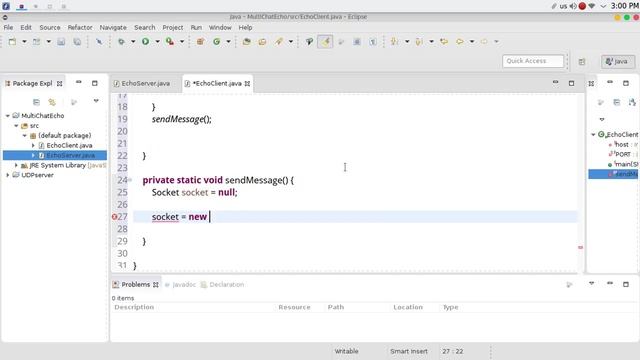Click the Save All toolbar icon
Image resolution: width=640 pixels, height=360 pixels.
pos(77,42)
